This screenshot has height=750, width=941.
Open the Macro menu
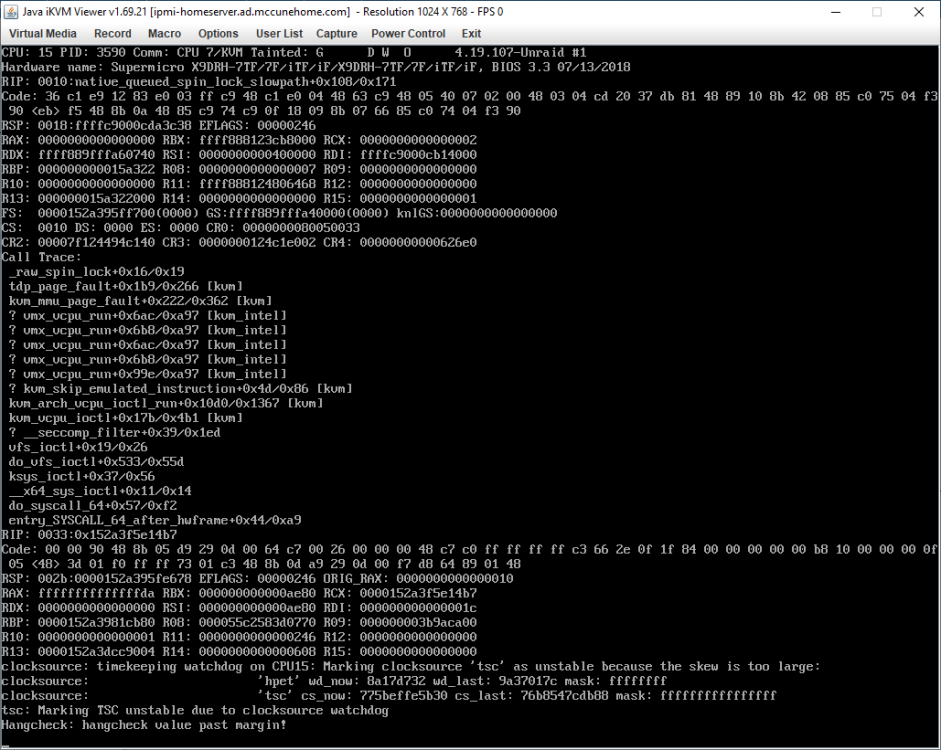[x=164, y=34]
